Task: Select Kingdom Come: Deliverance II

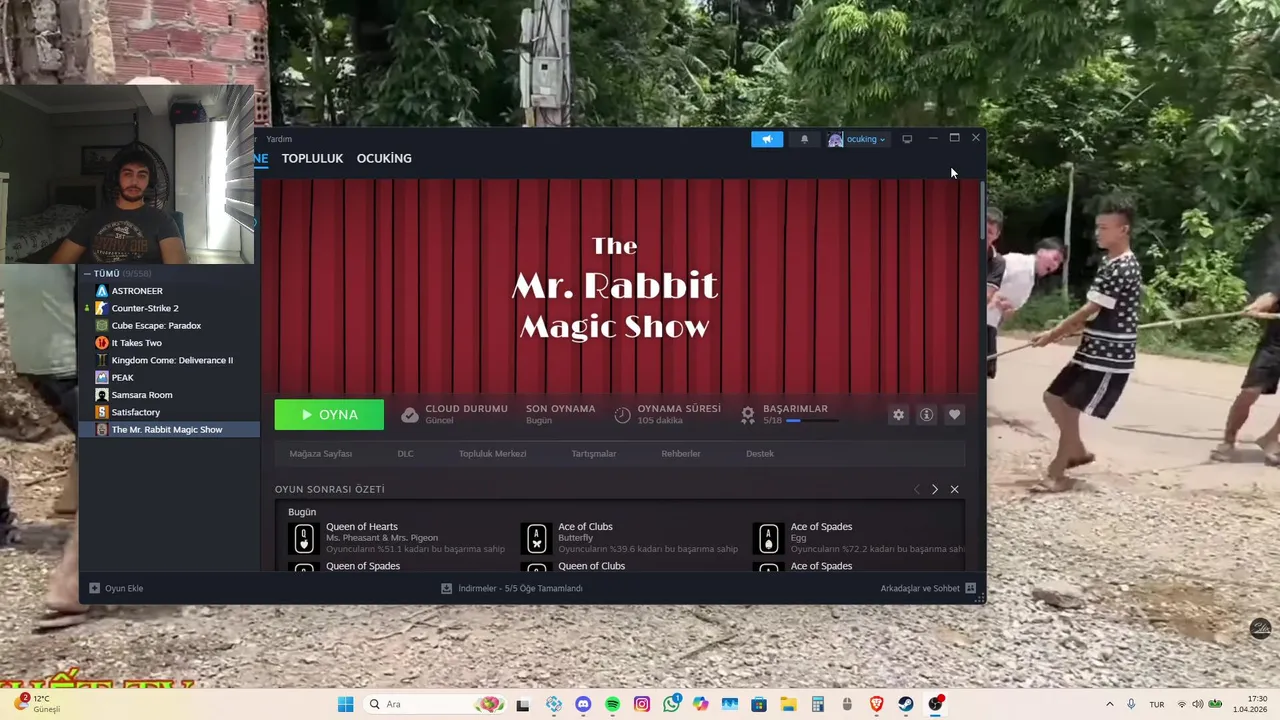Action: 170,360
